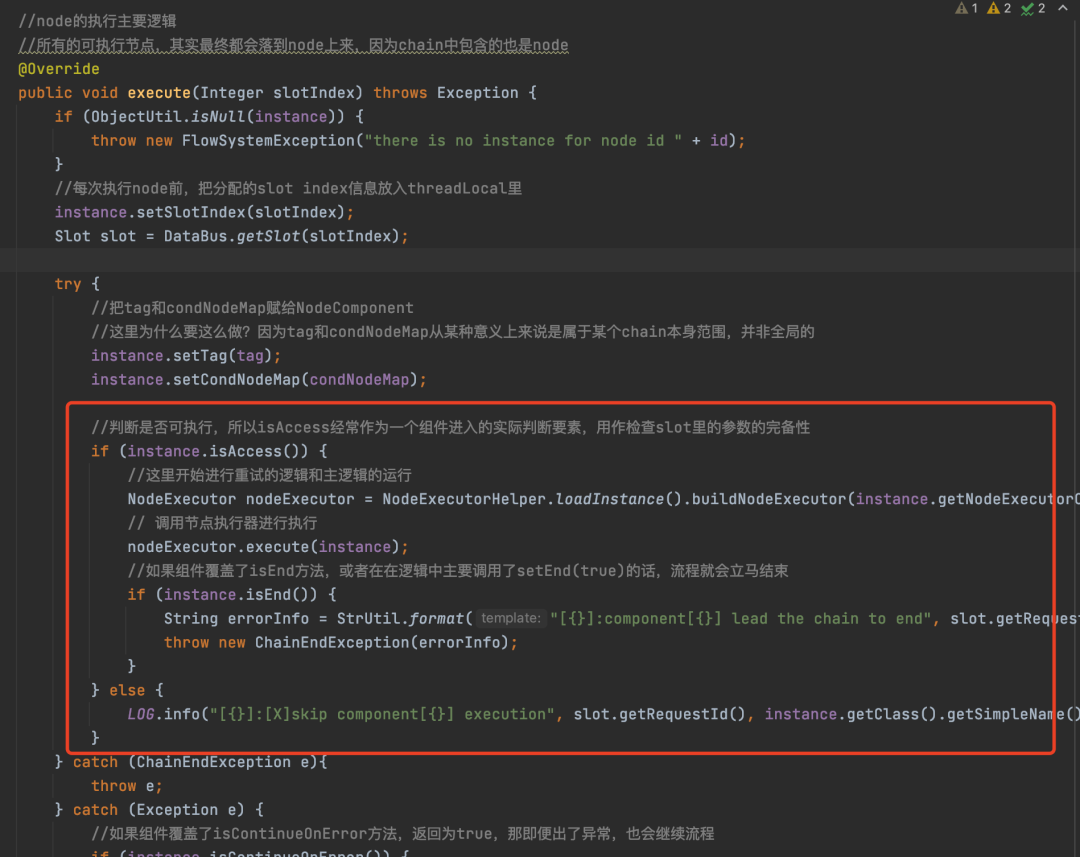The height and width of the screenshot is (857, 1080).
Task: Click 'ChainEndException(errorInfo)' in the throw statement
Action: point(382,642)
